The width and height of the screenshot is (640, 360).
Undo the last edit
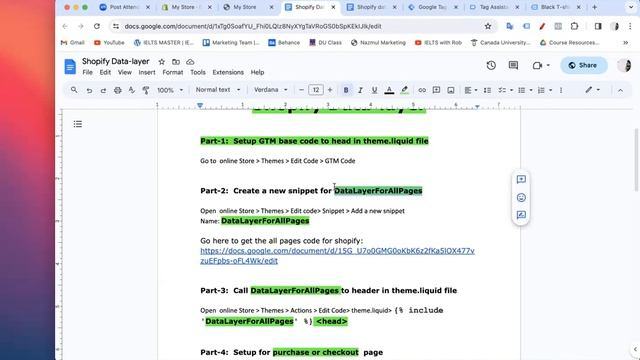click(89, 90)
